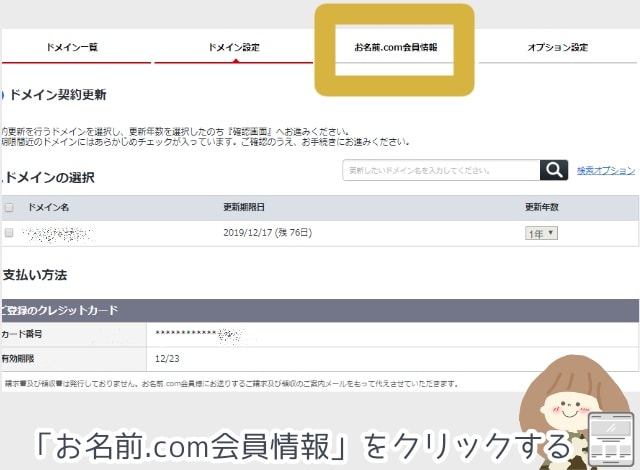Click the blurred domain name in the row
Viewport: 640px width, 470px height.
[x=58, y=234]
